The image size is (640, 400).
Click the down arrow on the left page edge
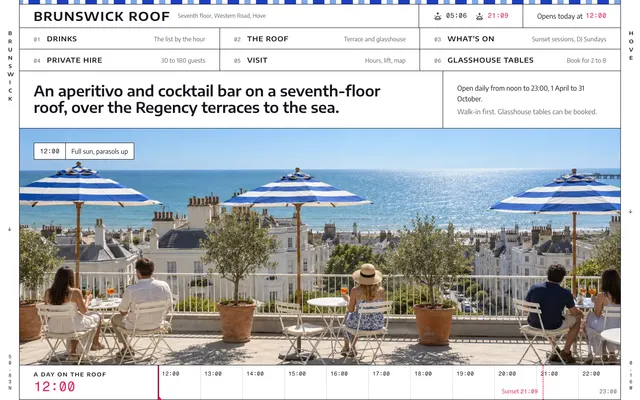(9, 229)
